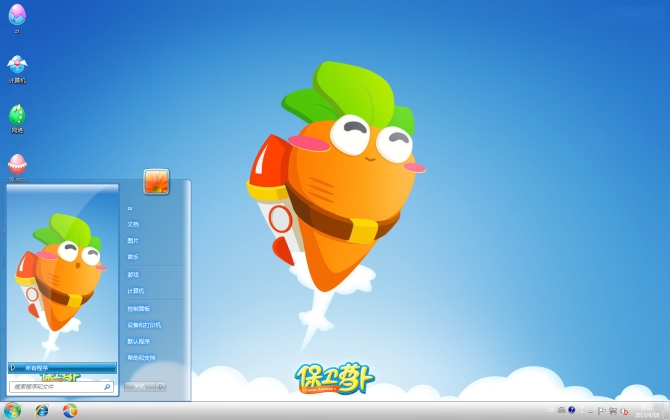Click the blue help question-mark tray icon
The image size is (670, 420).
point(572,410)
